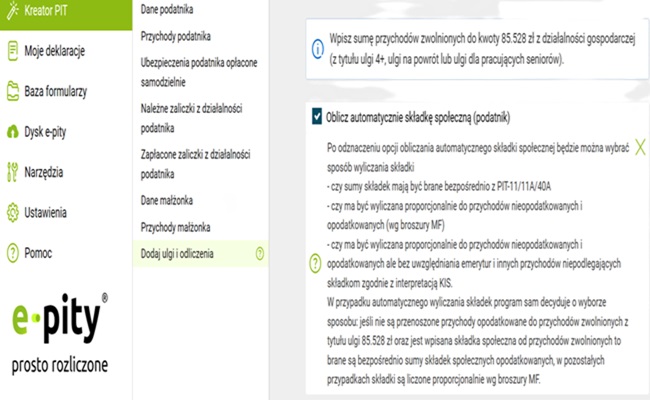Open Należne zaliczki z działalności podatnika
This screenshot has width=650, height=400.
(x=192, y=118)
